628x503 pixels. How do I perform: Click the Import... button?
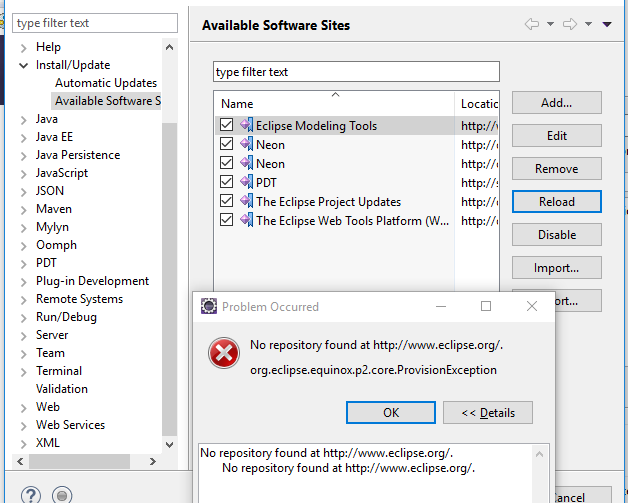pyautogui.click(x=556, y=268)
